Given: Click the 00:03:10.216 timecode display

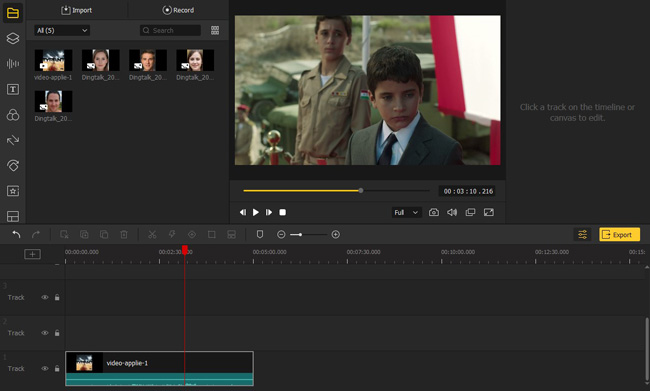Looking at the screenshot, I should [x=468, y=191].
